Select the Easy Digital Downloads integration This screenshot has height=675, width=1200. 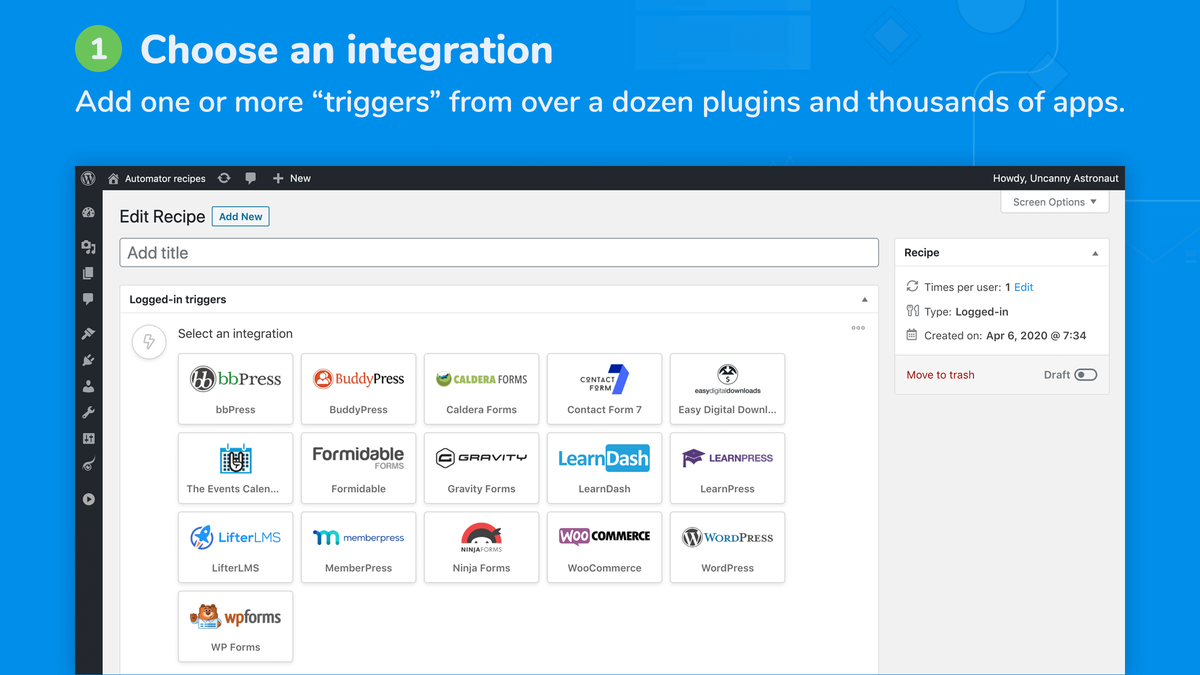click(727, 389)
